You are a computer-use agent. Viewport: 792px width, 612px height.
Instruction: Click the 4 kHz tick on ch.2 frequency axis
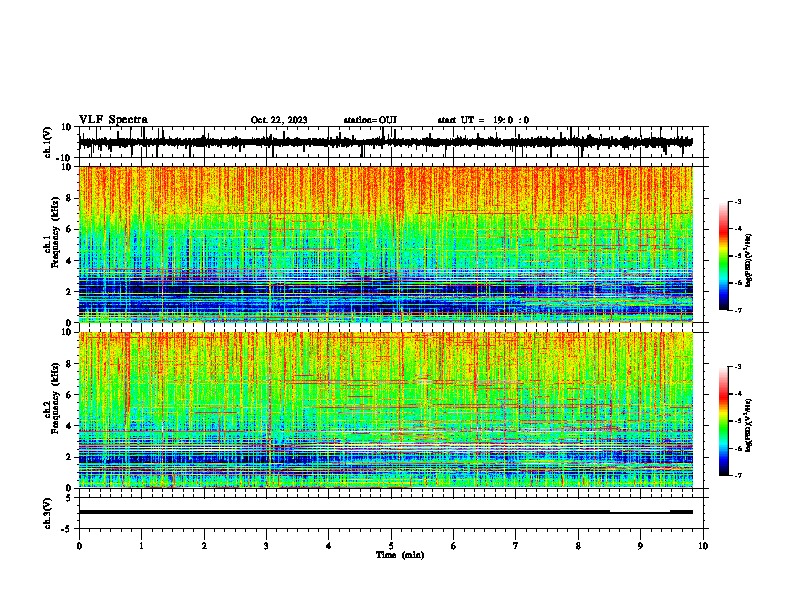click(70, 426)
